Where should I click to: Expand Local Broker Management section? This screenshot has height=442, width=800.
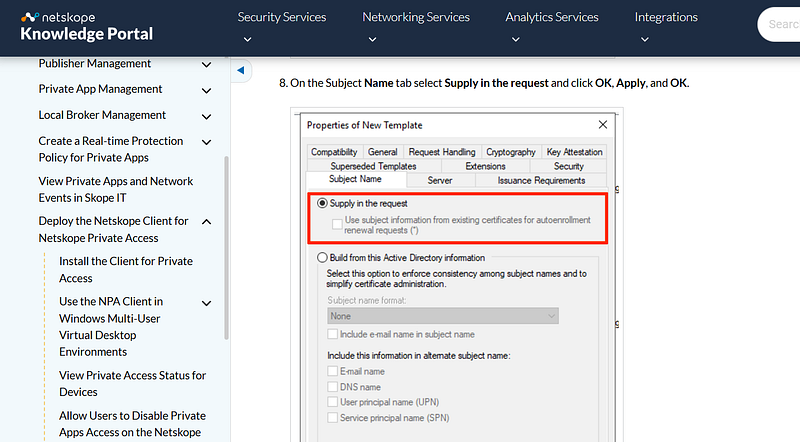coord(207,116)
